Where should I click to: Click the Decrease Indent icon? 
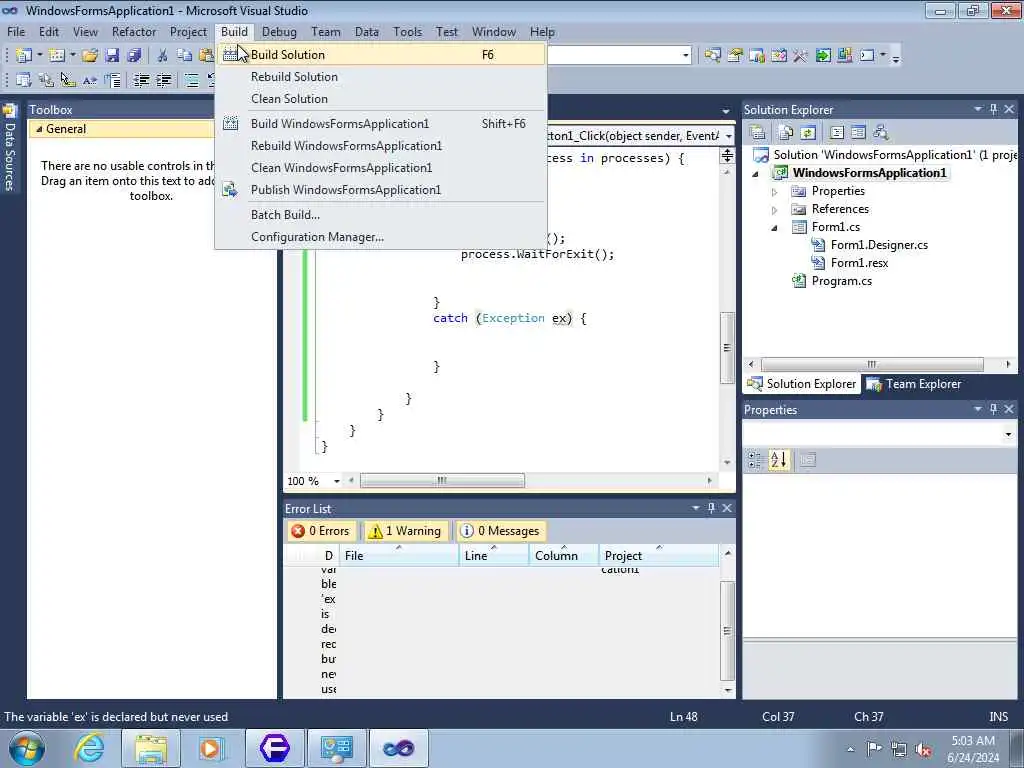point(141,80)
